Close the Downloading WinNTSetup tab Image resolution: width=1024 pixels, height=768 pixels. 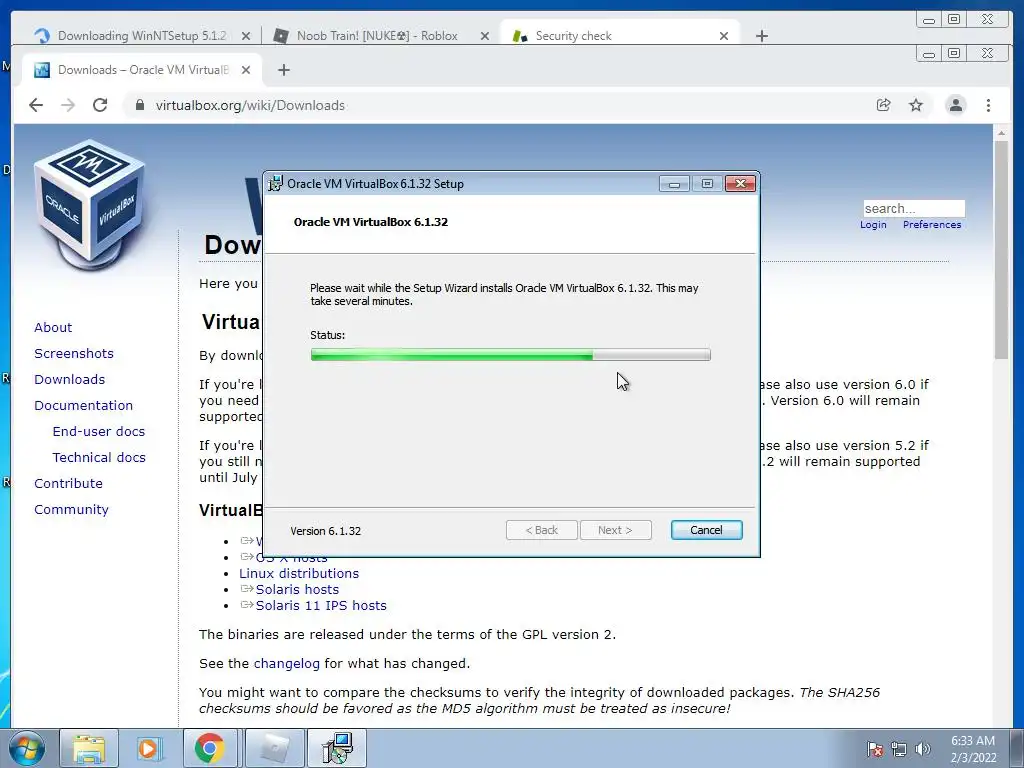tap(246, 36)
